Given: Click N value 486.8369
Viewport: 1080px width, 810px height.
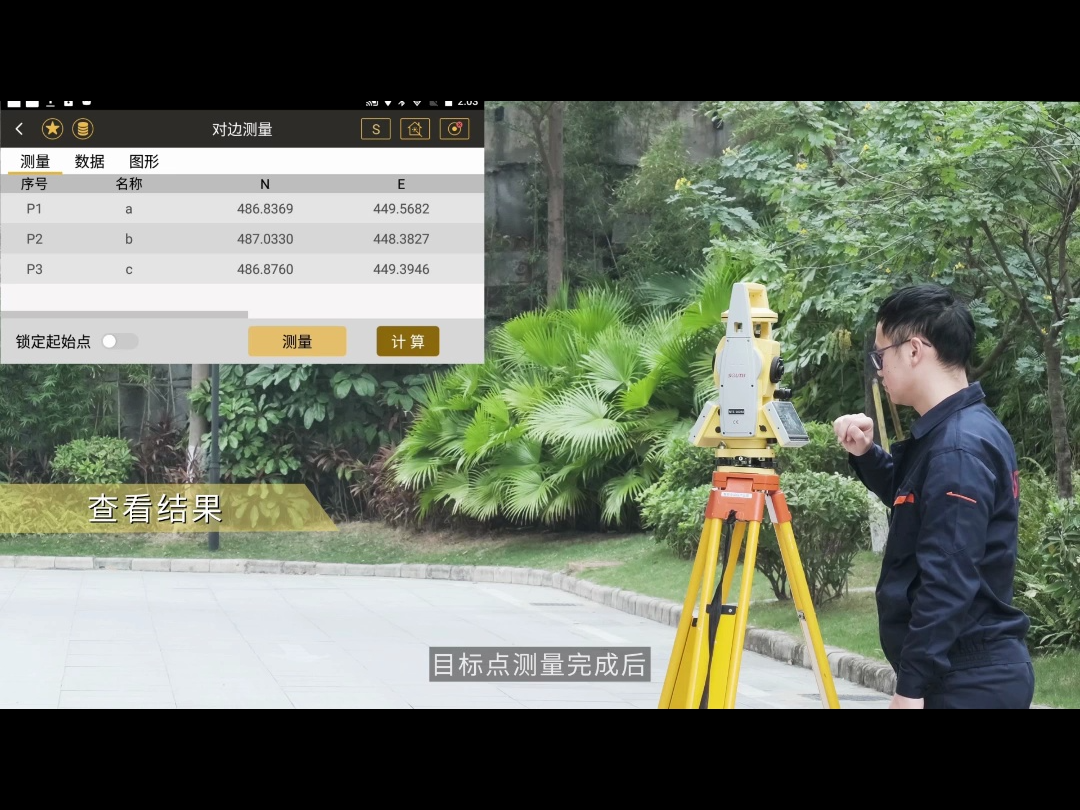Looking at the screenshot, I should pyautogui.click(x=265, y=209).
